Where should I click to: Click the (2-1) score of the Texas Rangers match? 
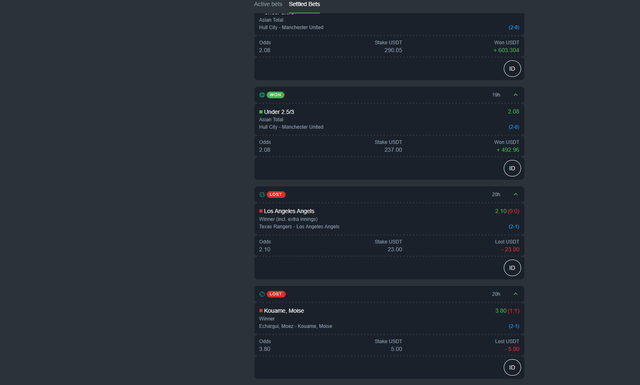(514, 227)
